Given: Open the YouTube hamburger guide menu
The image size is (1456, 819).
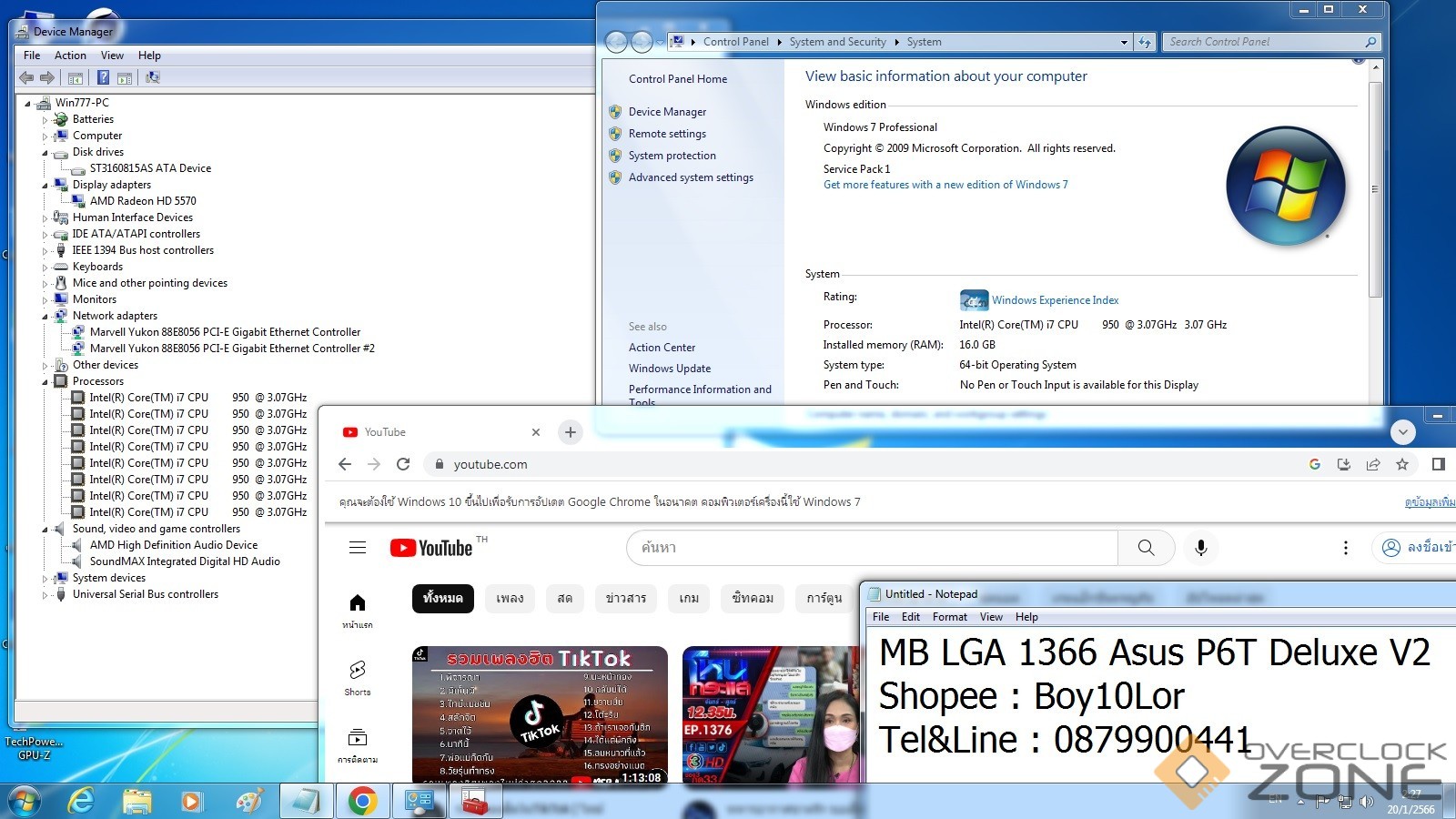Looking at the screenshot, I should (358, 548).
